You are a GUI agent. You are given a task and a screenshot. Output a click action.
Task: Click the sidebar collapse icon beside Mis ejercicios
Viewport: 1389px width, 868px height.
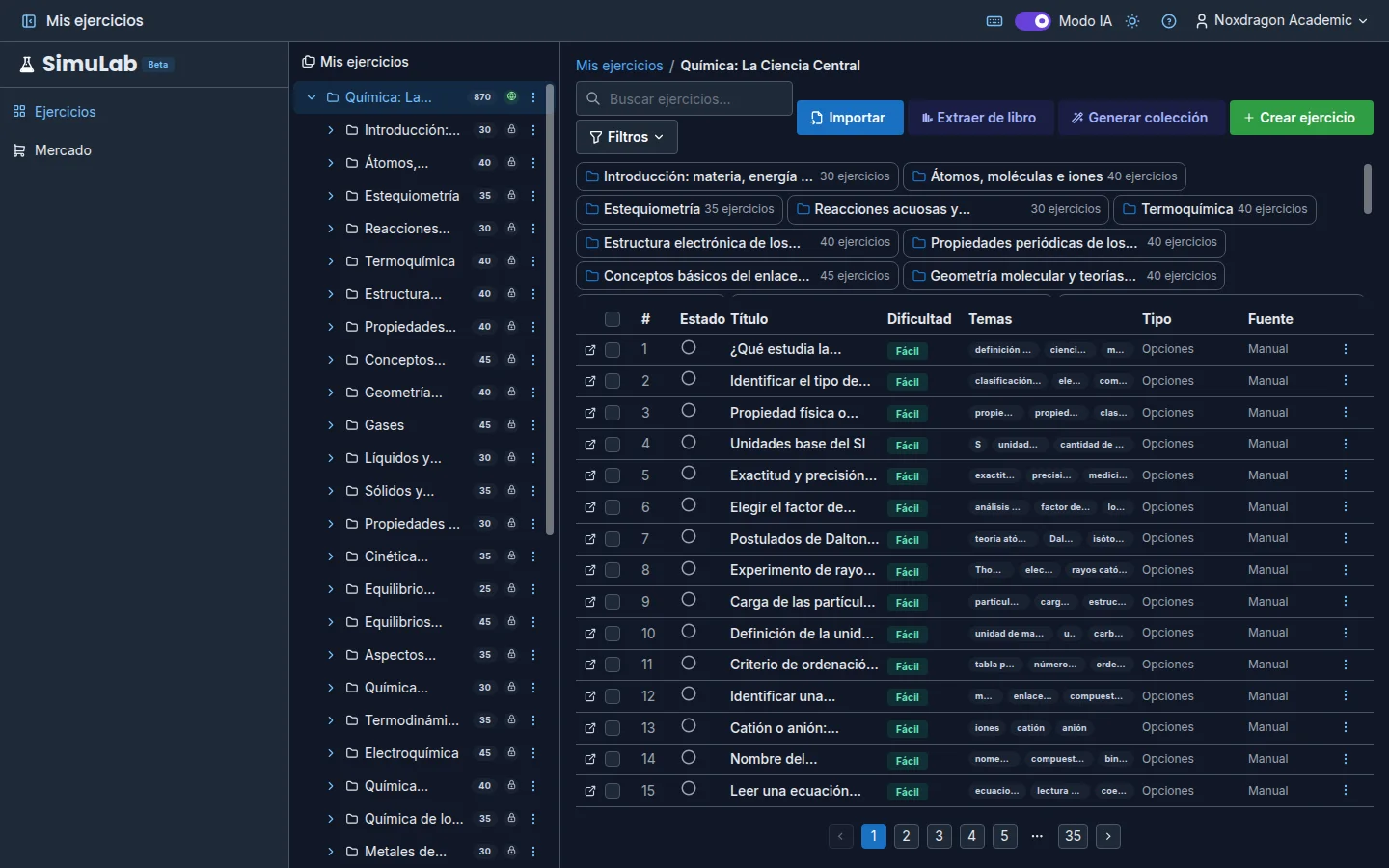(x=29, y=21)
